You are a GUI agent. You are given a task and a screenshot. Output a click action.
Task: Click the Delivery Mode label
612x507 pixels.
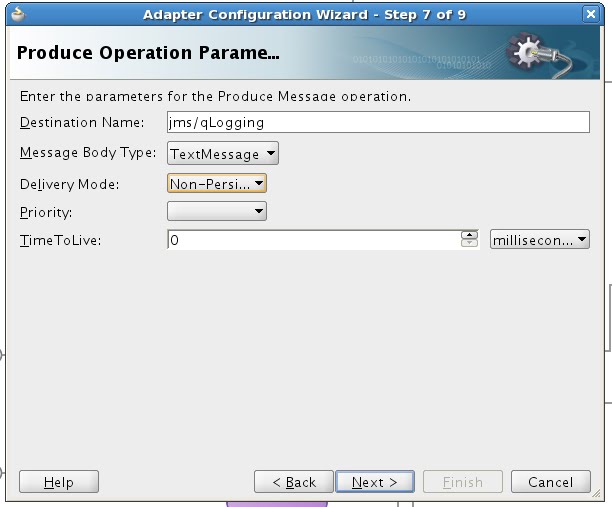(69, 184)
